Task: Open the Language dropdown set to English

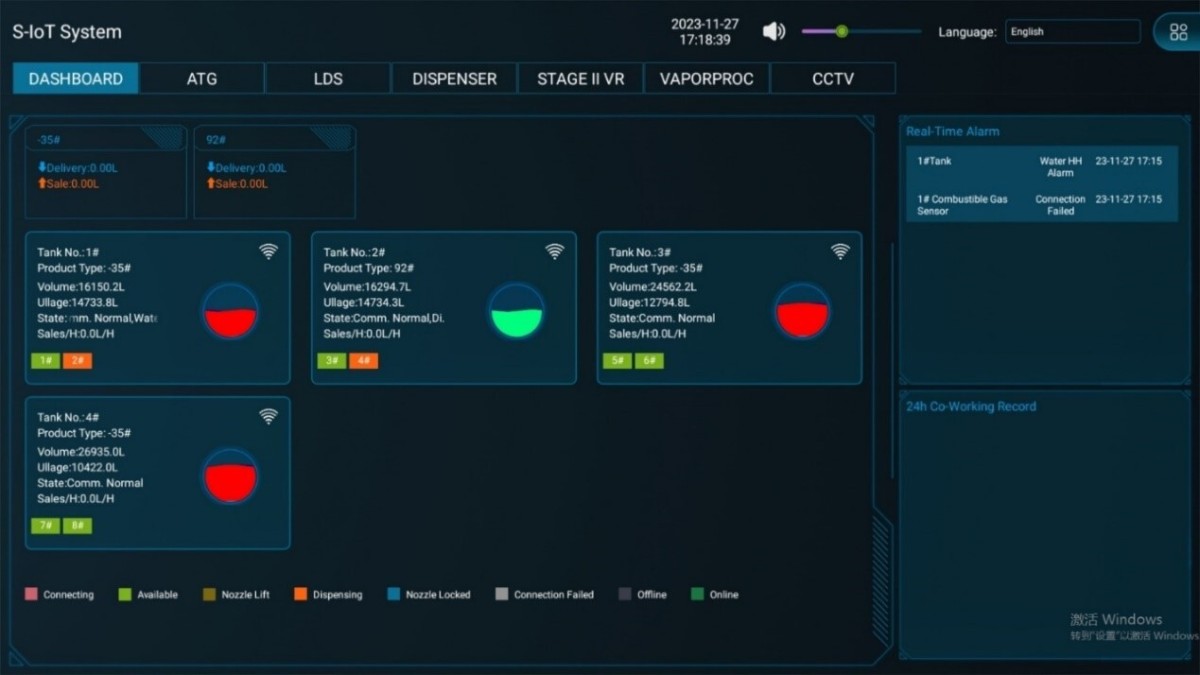Action: point(1072,32)
